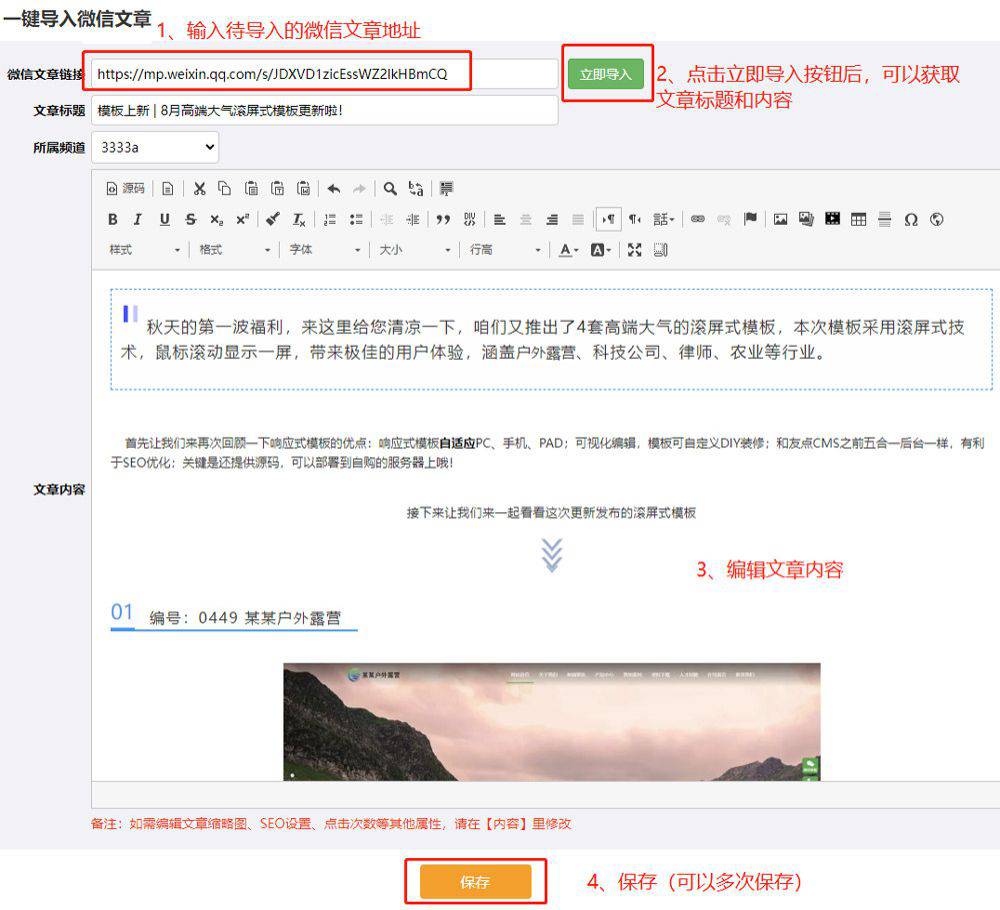Click the Cut scissors icon
Image resolution: width=1000 pixels, height=910 pixels.
coord(199,188)
